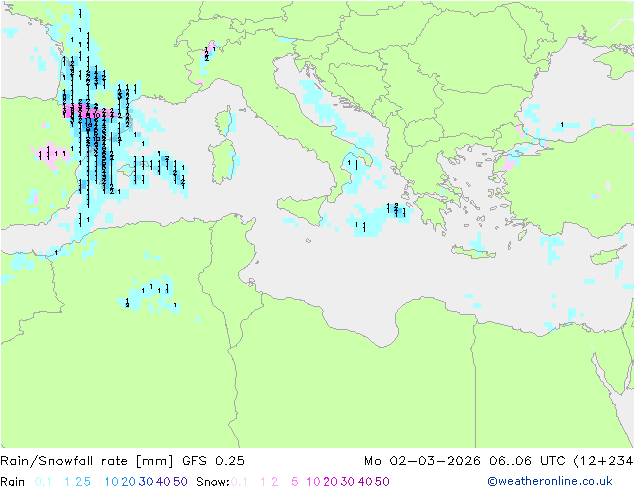The height and width of the screenshot is (490, 634).
Task: Pick the rain legend 20 color value
Action: pos(129,482)
